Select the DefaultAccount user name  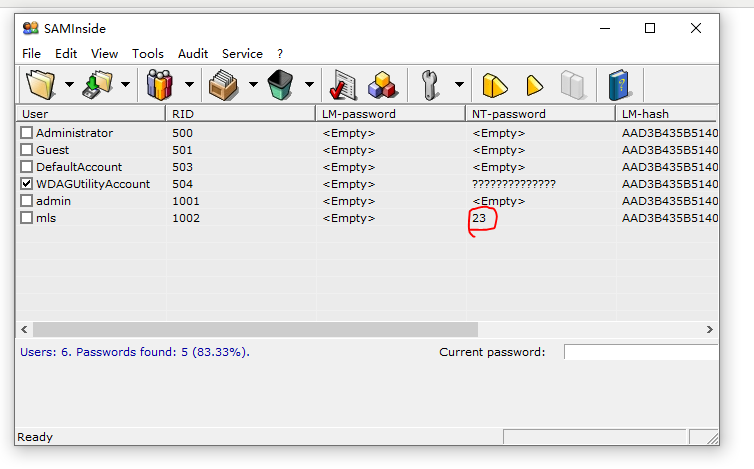79,167
